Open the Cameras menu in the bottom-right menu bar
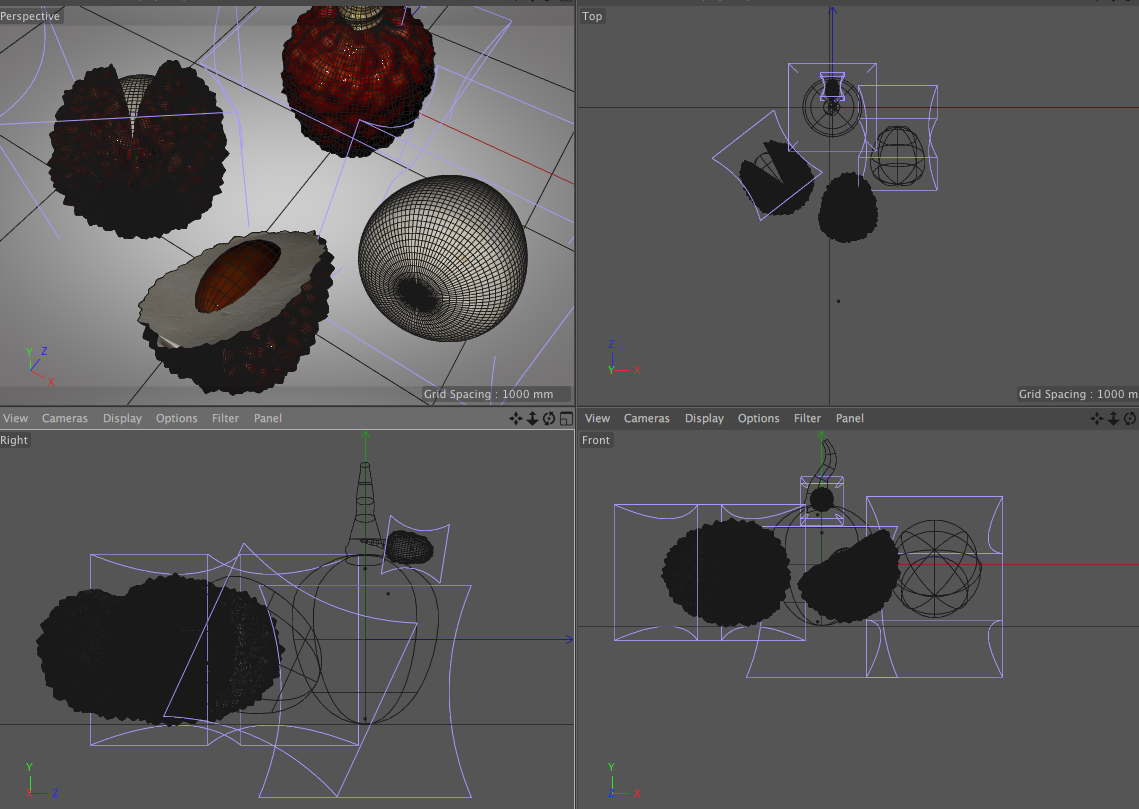This screenshot has height=809, width=1139. coord(646,418)
